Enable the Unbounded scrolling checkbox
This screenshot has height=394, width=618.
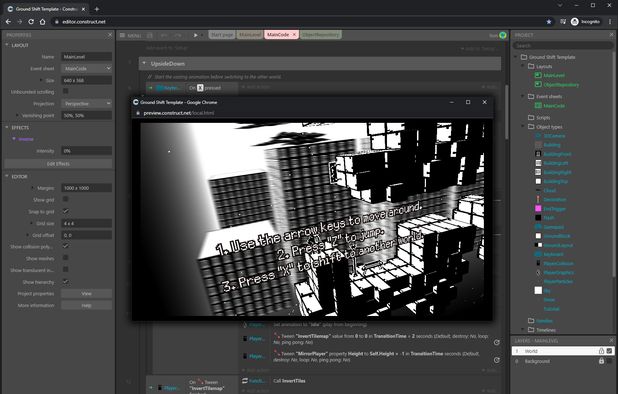(x=66, y=91)
